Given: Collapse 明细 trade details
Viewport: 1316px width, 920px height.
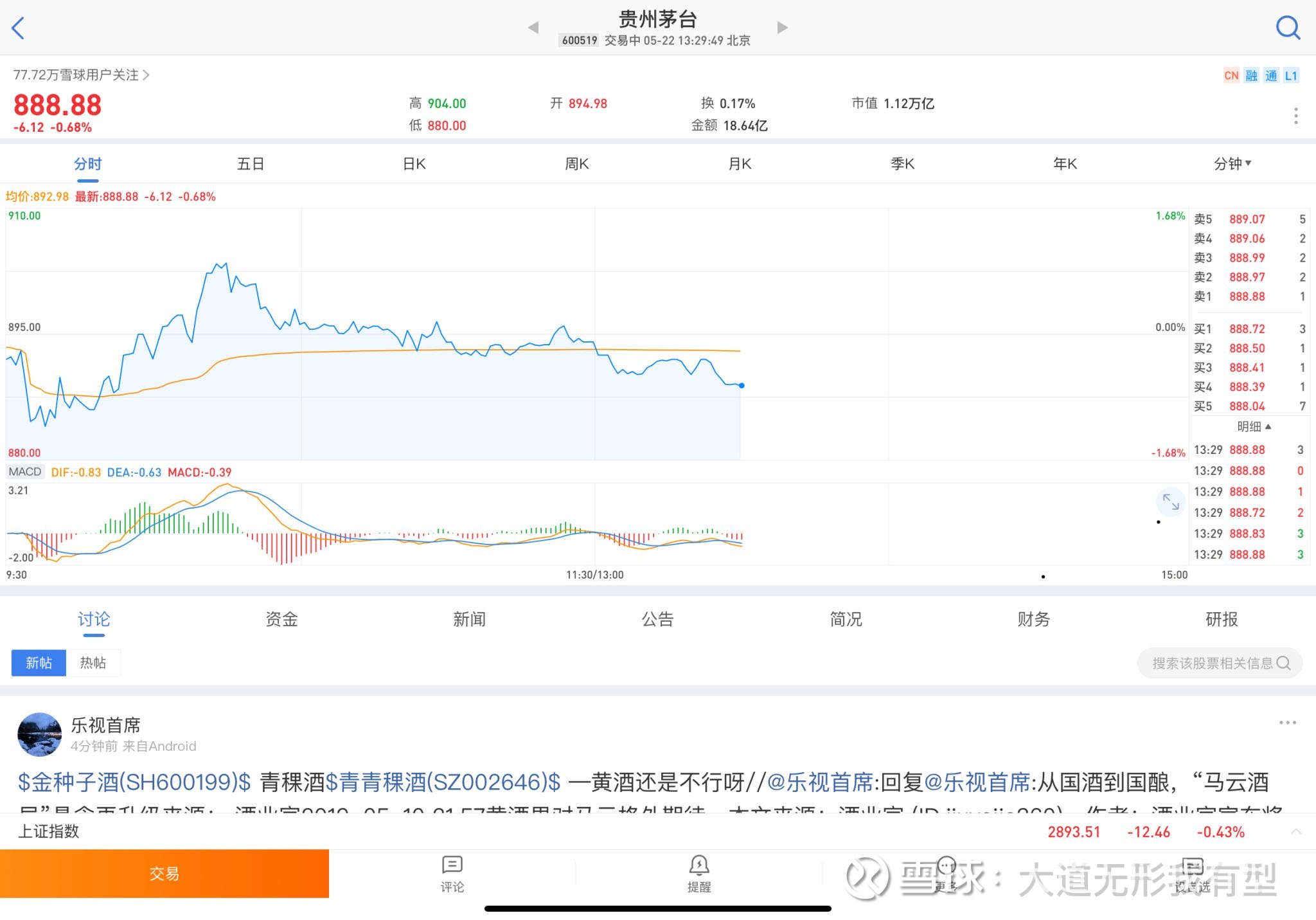Looking at the screenshot, I should point(1254,426).
